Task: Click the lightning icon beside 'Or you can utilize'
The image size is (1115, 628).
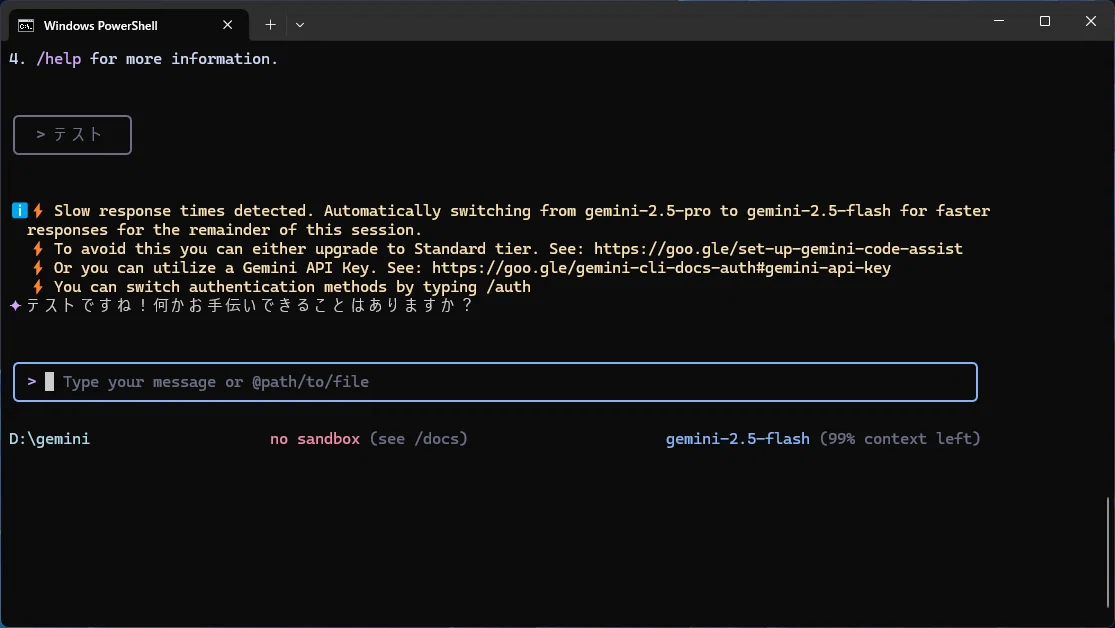Action: point(38,268)
